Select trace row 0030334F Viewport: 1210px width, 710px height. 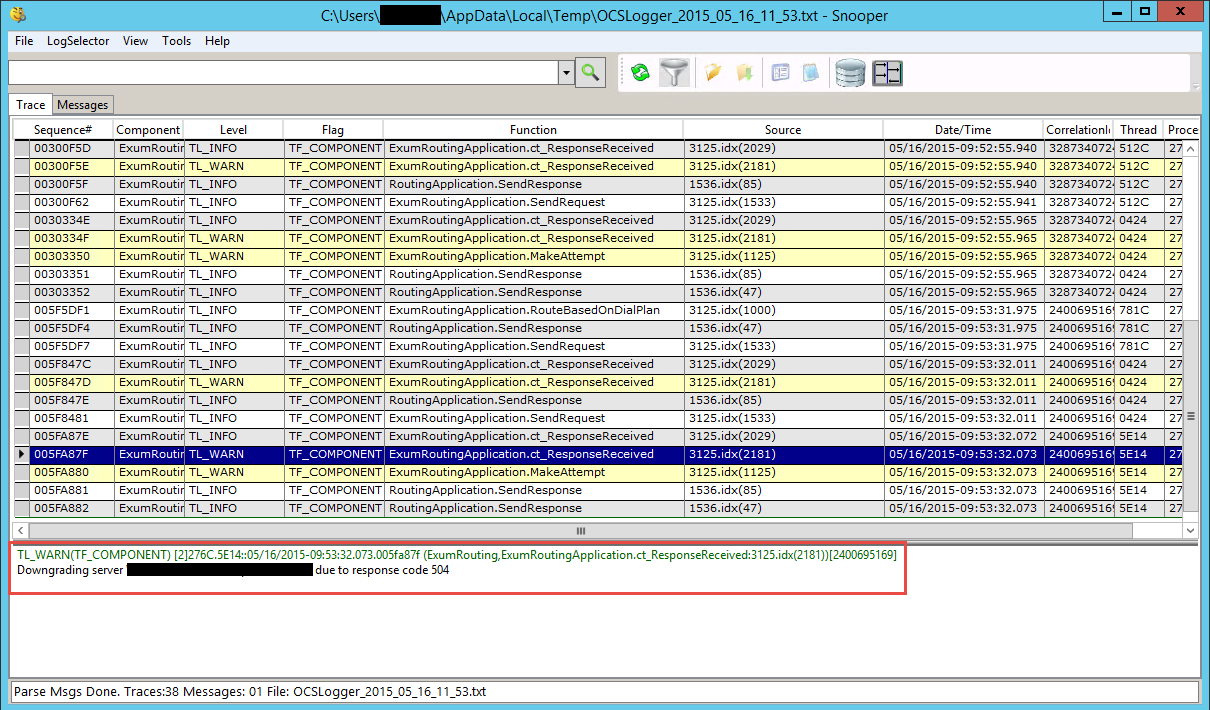tap(597, 238)
